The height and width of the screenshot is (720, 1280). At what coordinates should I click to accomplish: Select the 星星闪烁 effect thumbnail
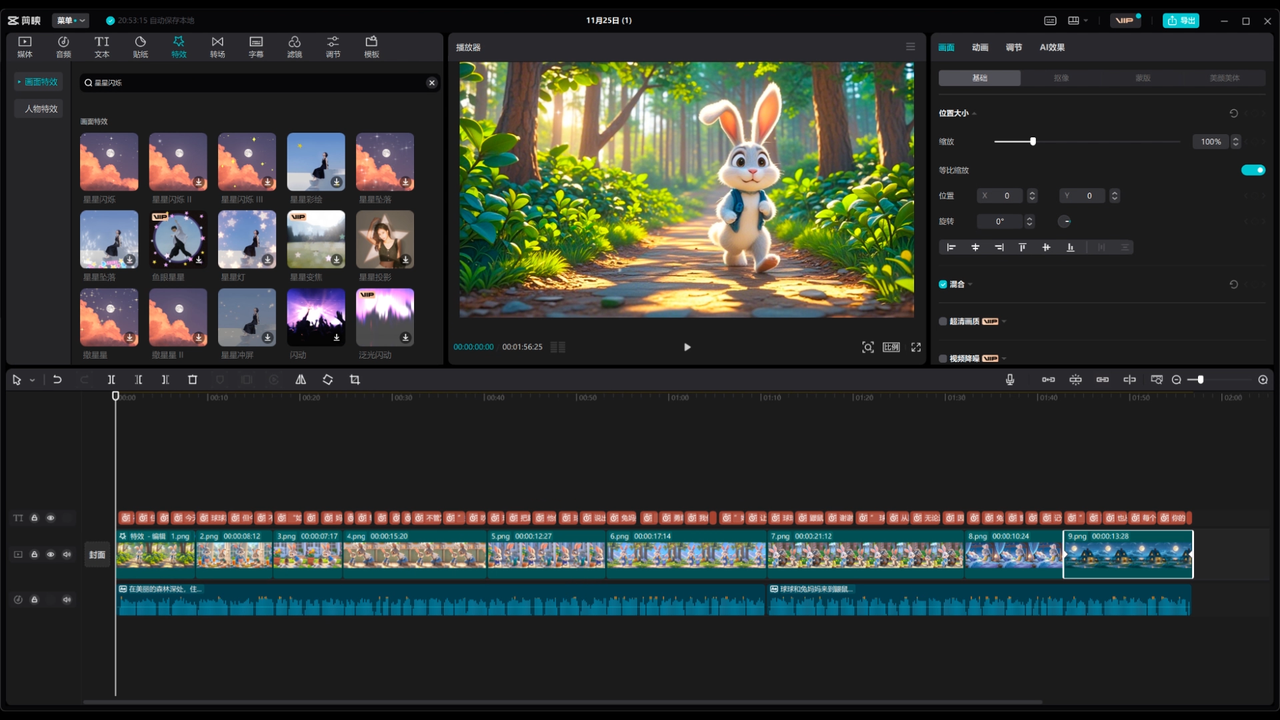click(109, 162)
